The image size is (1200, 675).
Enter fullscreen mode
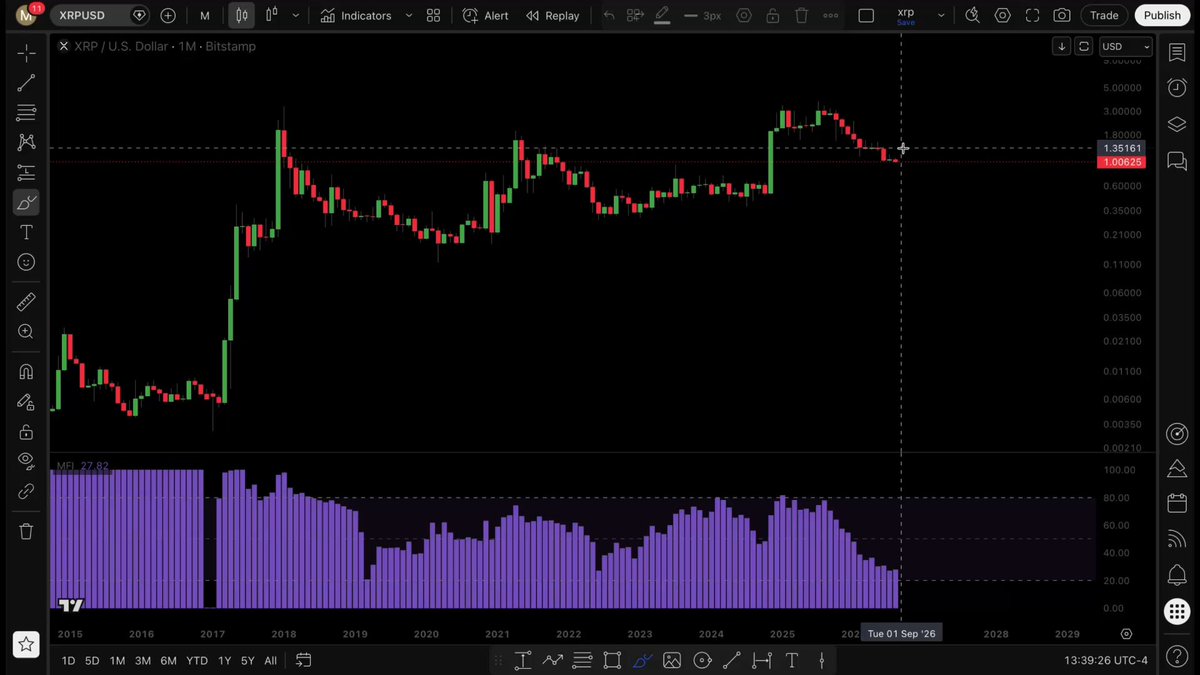[1033, 16]
